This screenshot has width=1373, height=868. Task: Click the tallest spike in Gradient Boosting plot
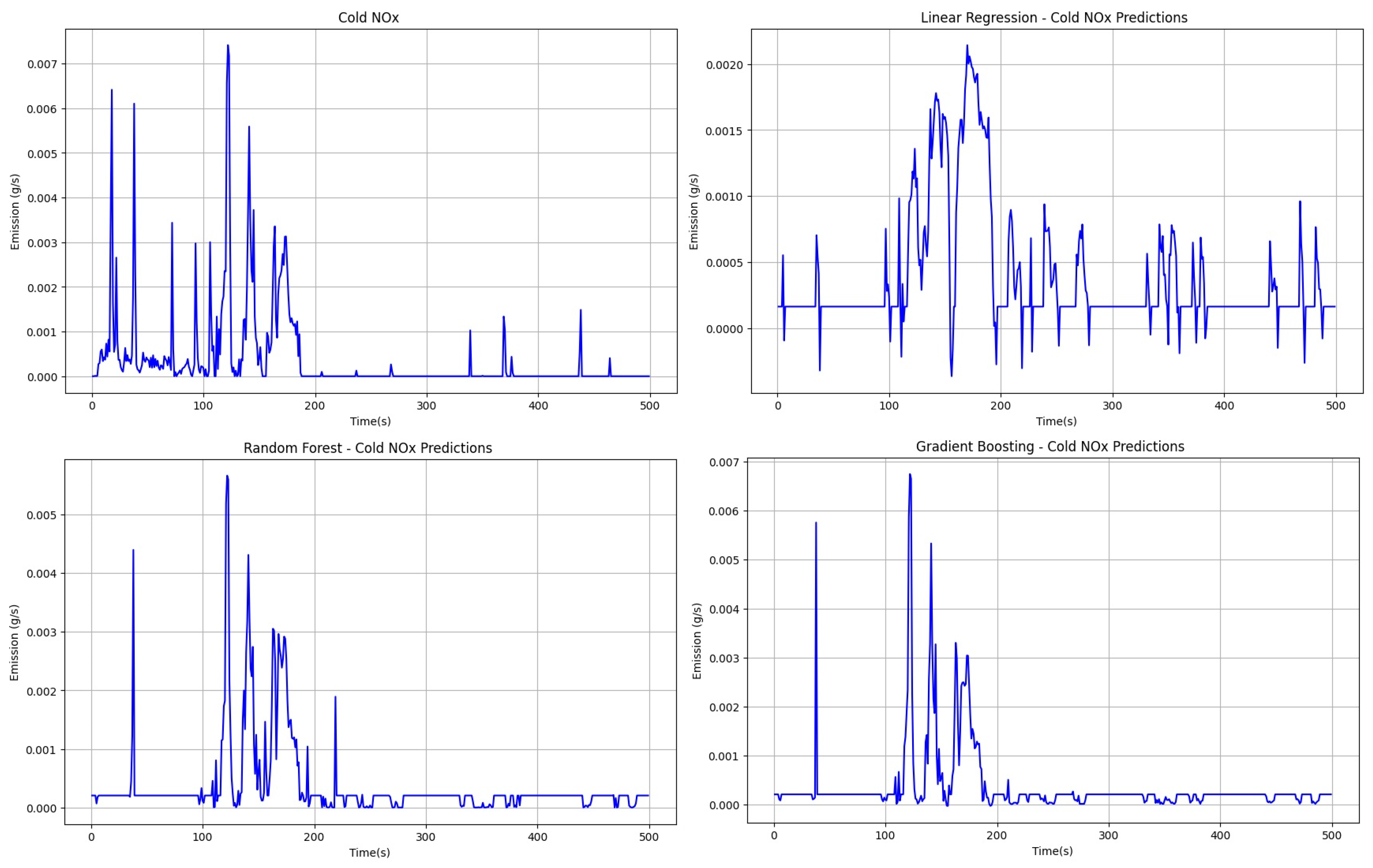(x=909, y=475)
